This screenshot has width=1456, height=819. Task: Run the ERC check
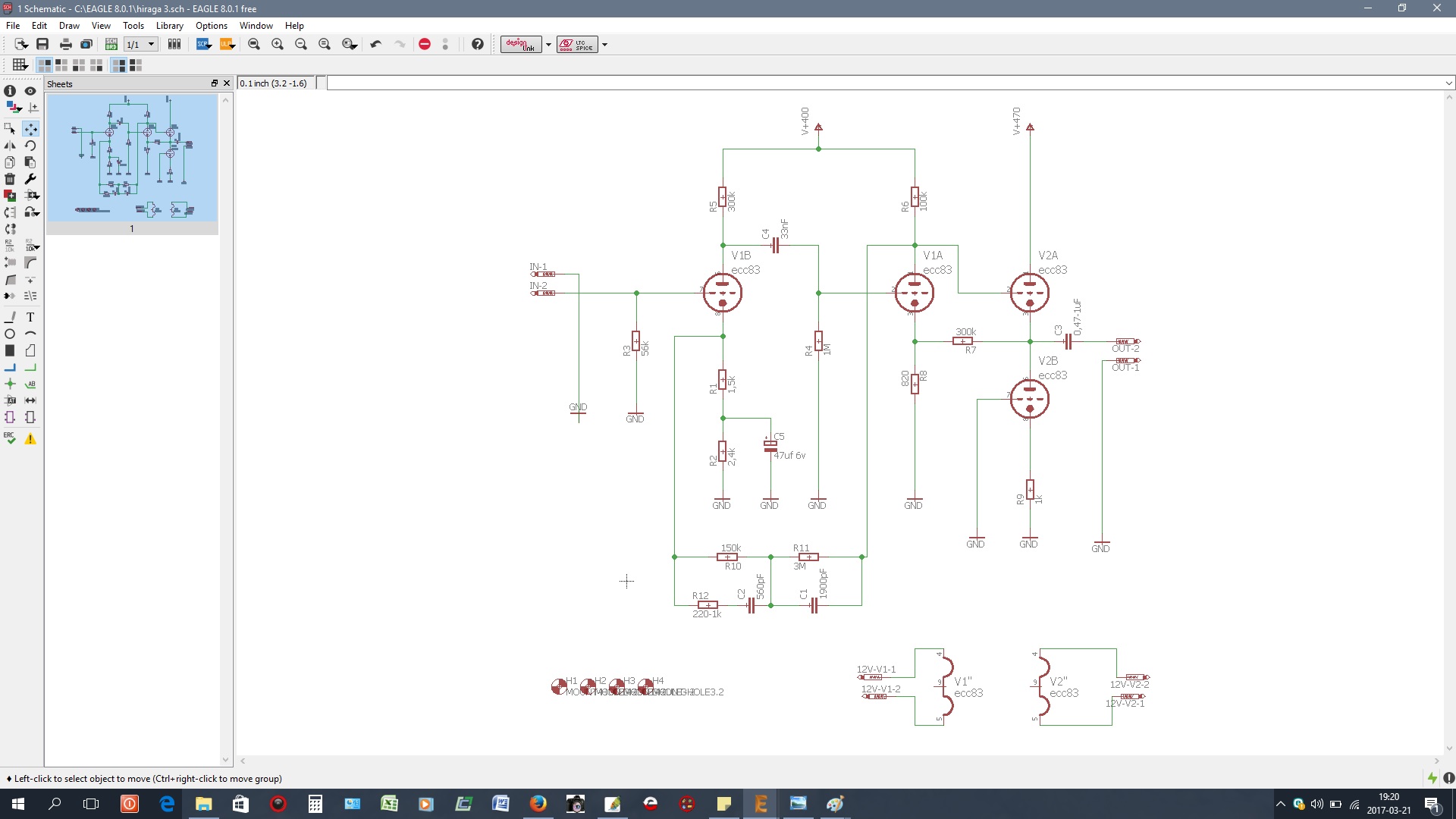point(10,438)
